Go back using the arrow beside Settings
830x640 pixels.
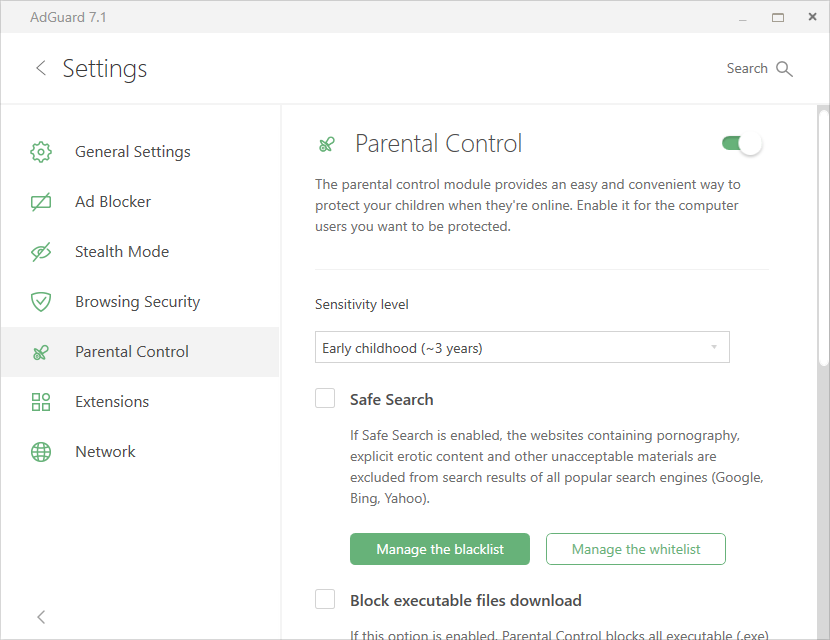(41, 68)
